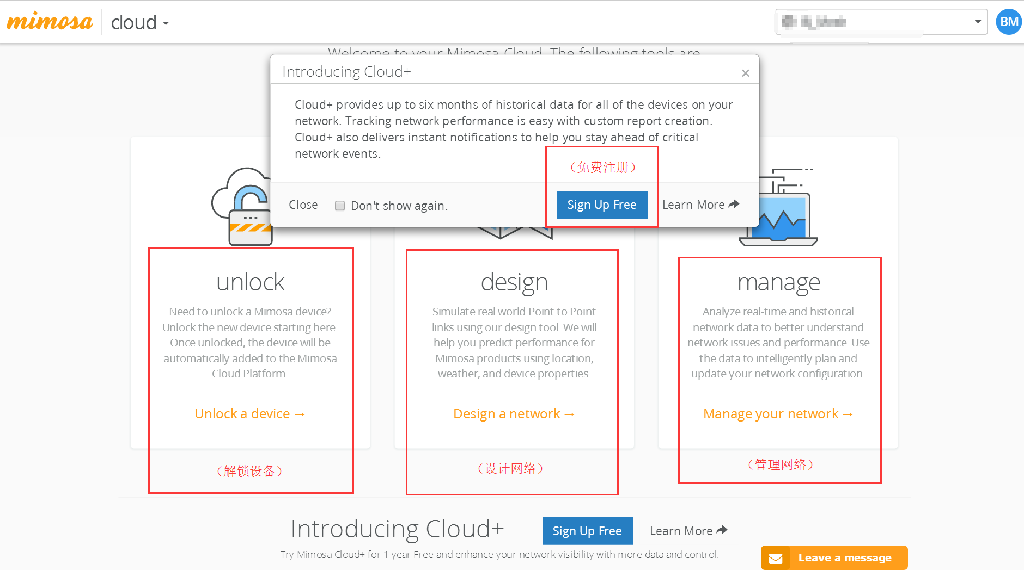
Task: Open the Leave a message chat widget
Action: pos(834,558)
